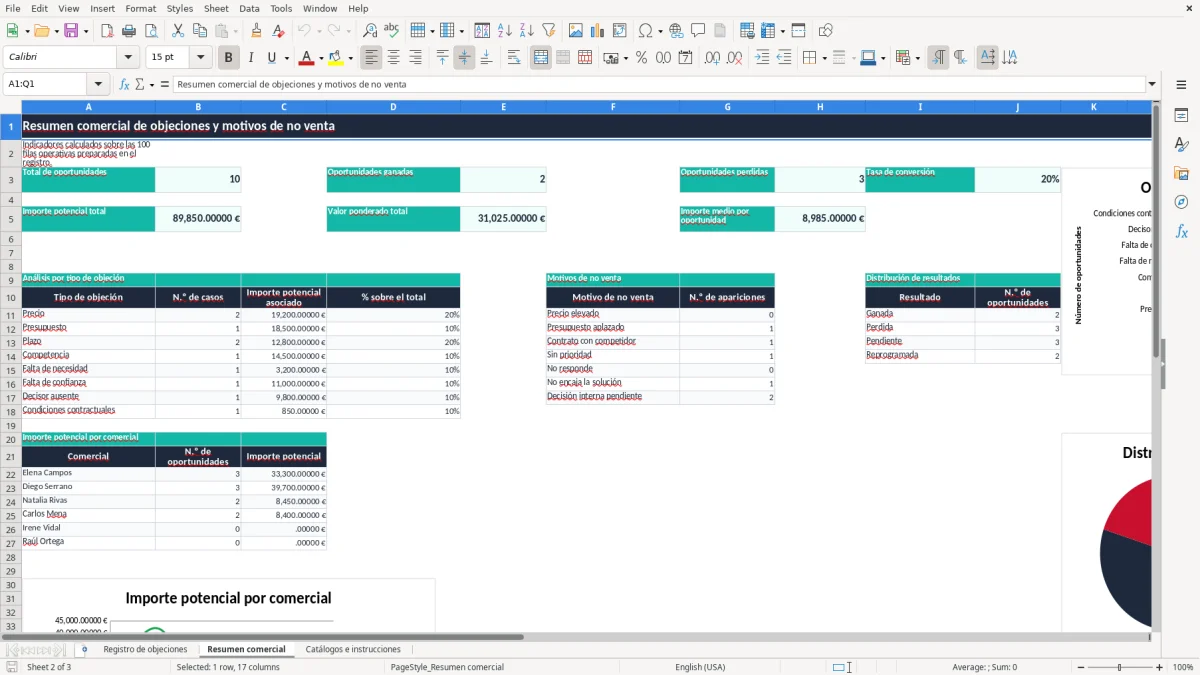
Task: Switch to Registro de objeciones sheet tab
Action: (x=145, y=649)
